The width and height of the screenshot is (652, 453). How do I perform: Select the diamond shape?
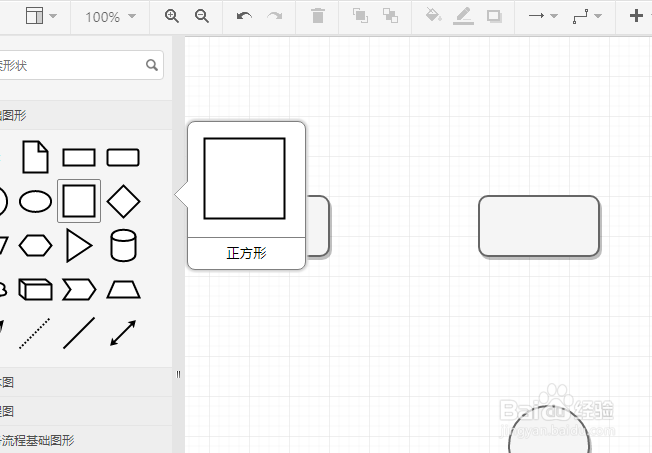tap(123, 201)
